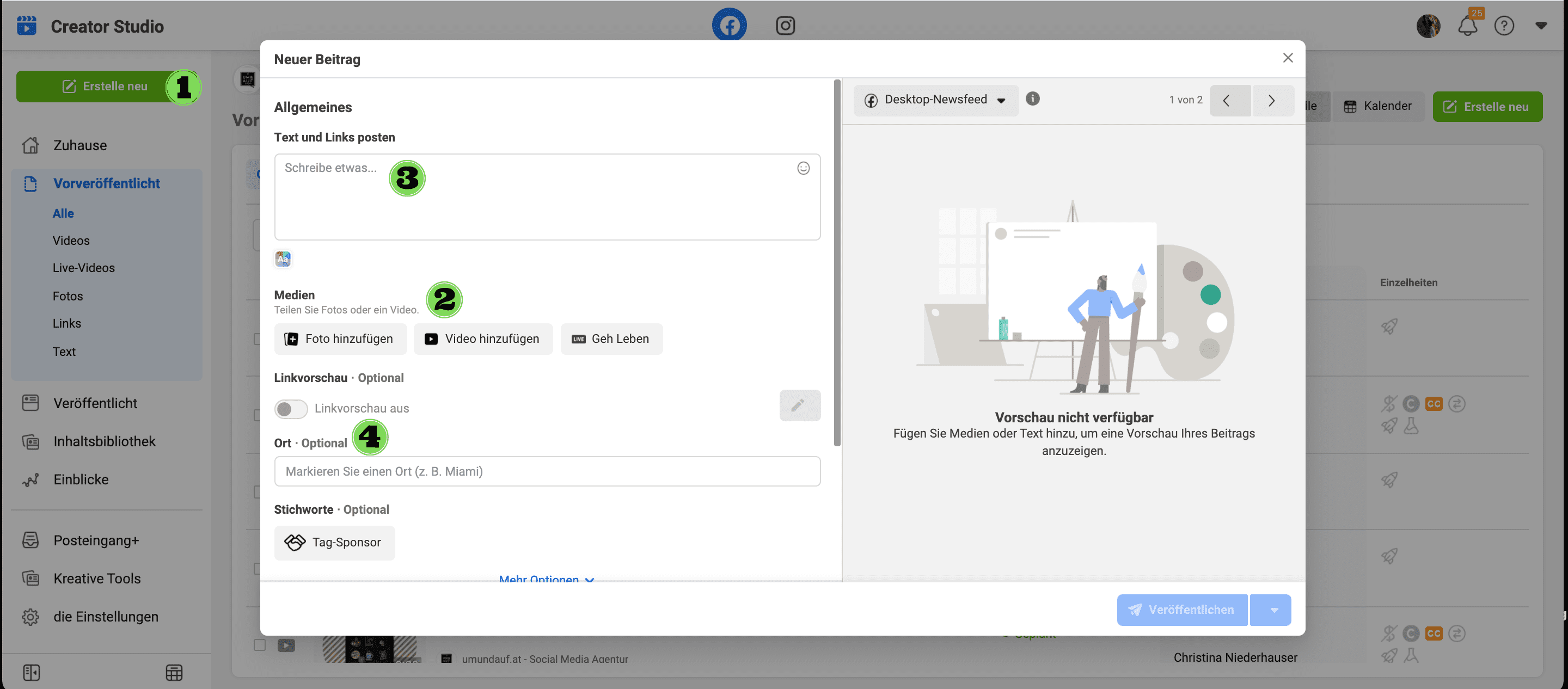1568x689 pixels.
Task: Close the Neuer Beitrag dialog
Action: coord(1288,58)
